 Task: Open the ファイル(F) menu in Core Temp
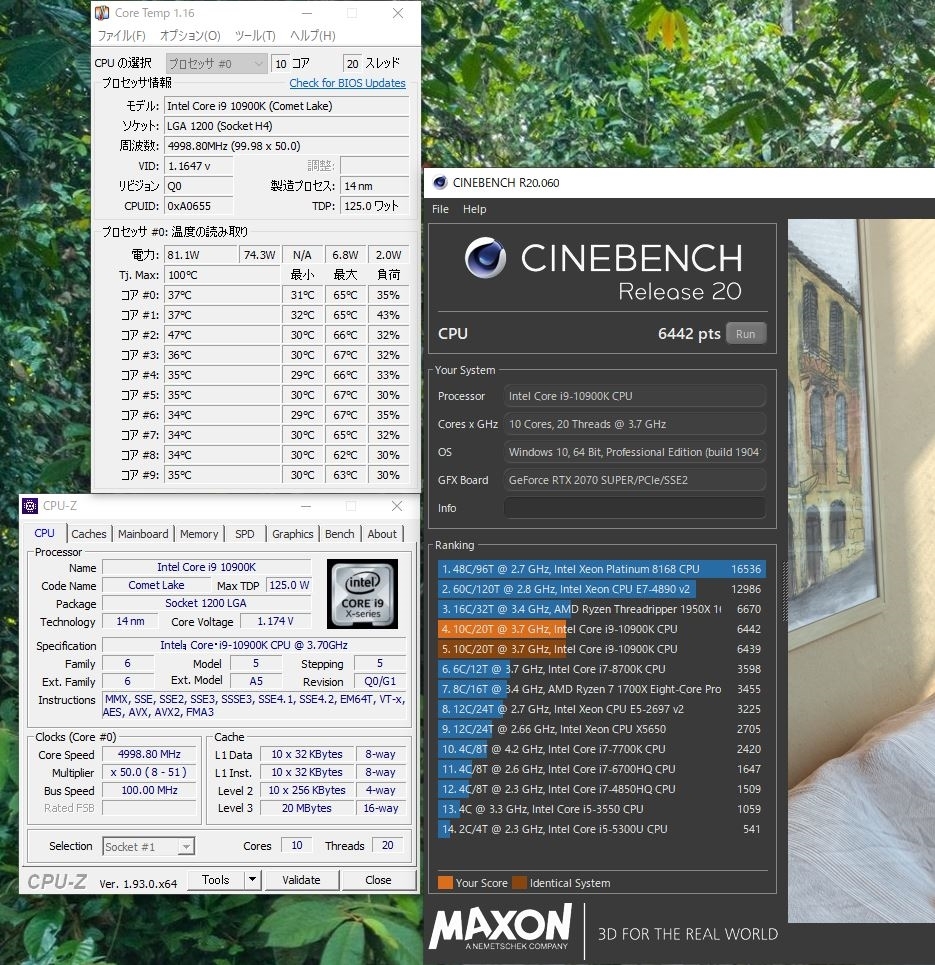click(122, 36)
